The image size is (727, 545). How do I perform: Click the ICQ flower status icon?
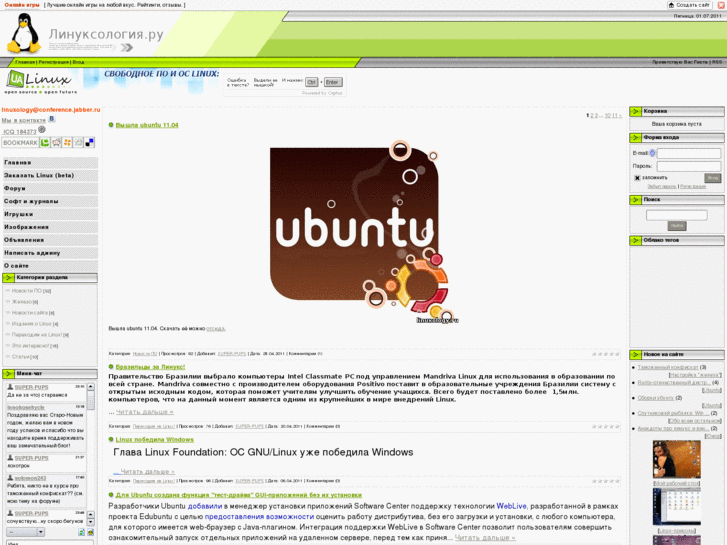click(x=42, y=129)
